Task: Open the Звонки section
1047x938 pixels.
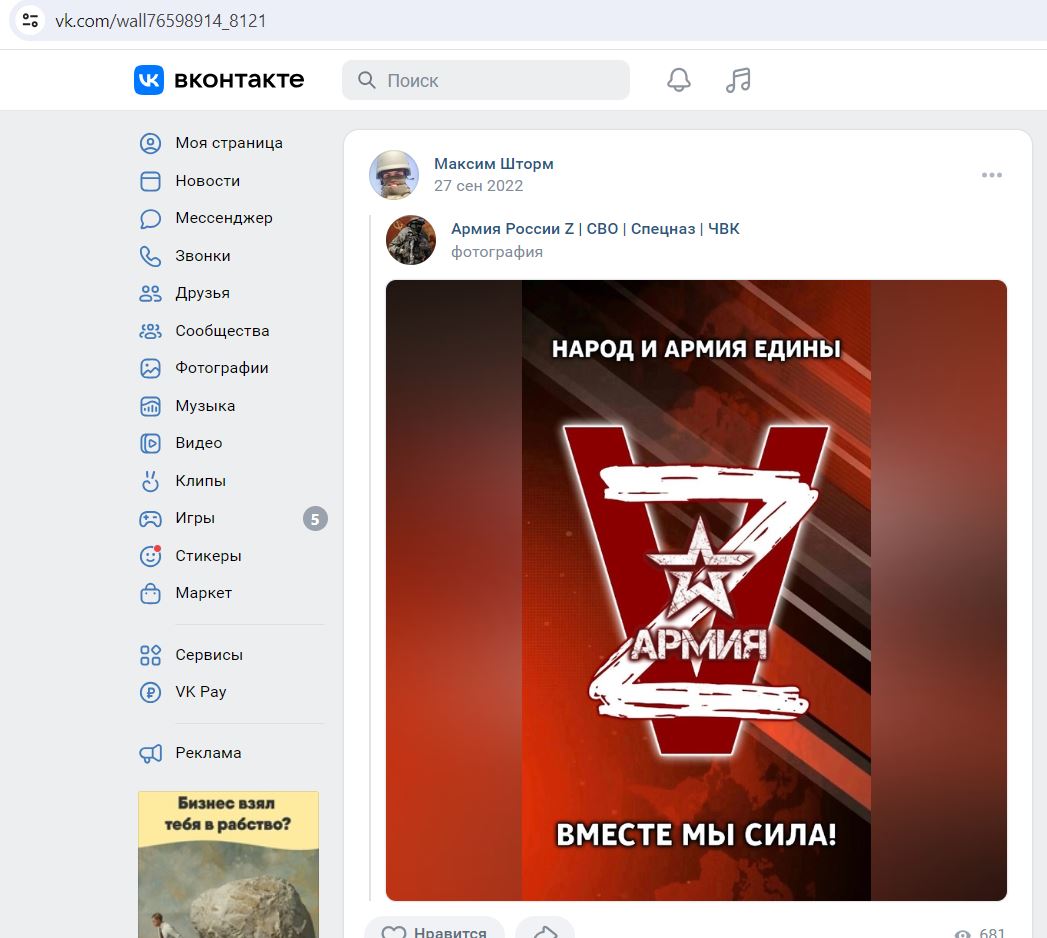Action: coord(204,256)
